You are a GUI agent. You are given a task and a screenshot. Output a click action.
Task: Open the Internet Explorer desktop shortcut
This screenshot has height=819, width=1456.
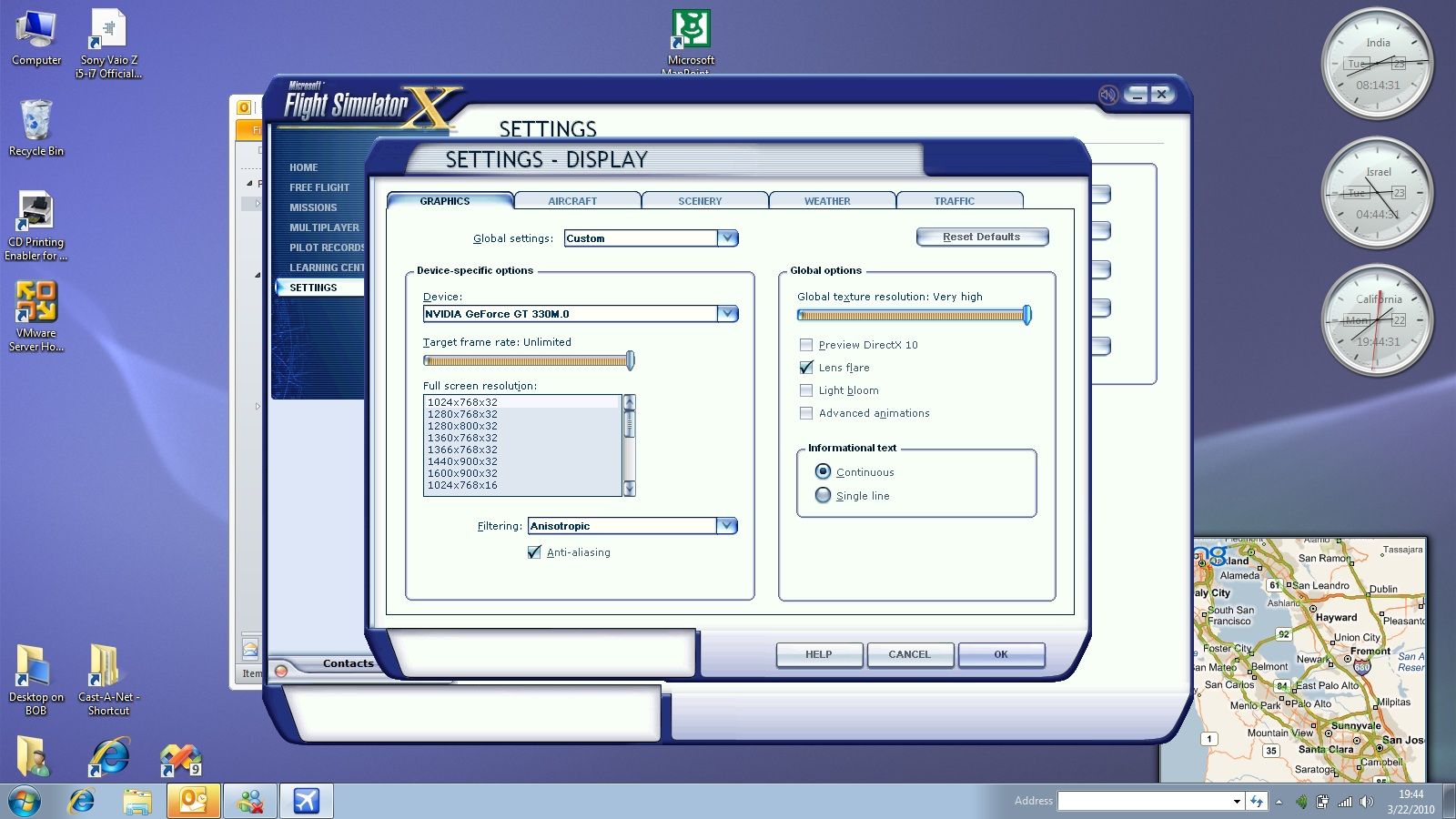click(x=109, y=756)
